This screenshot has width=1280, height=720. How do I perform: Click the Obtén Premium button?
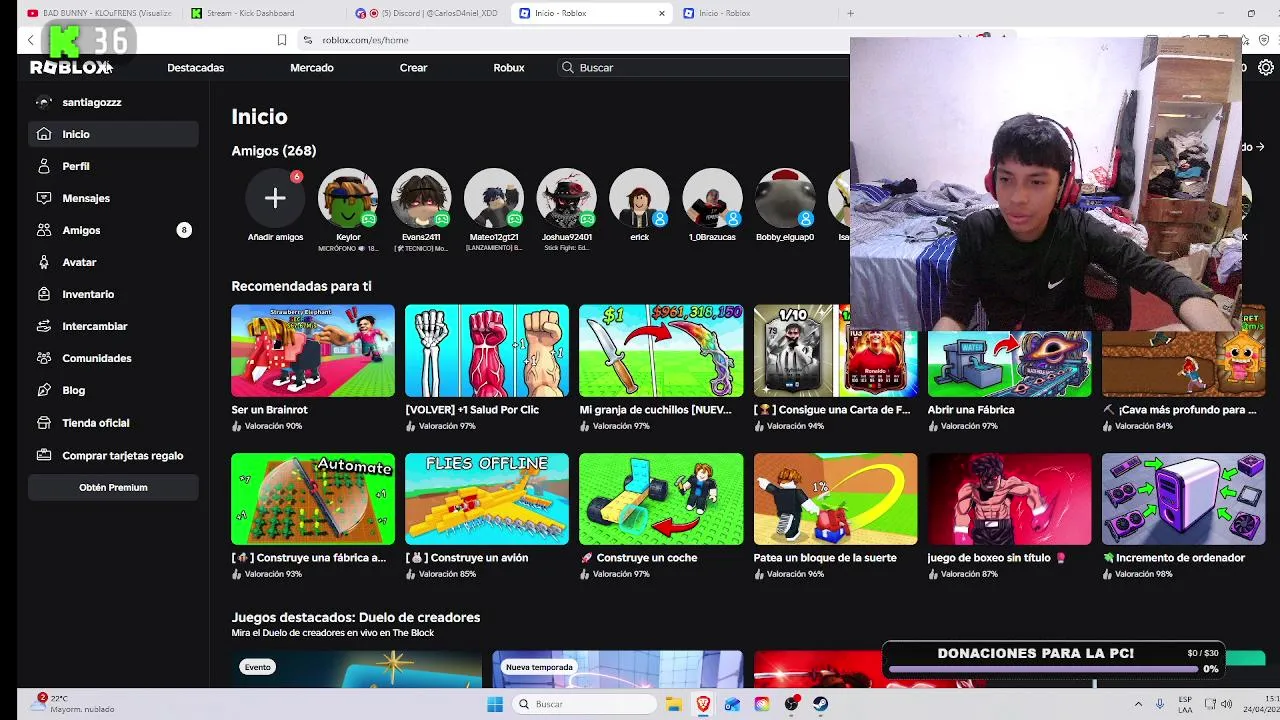[113, 487]
